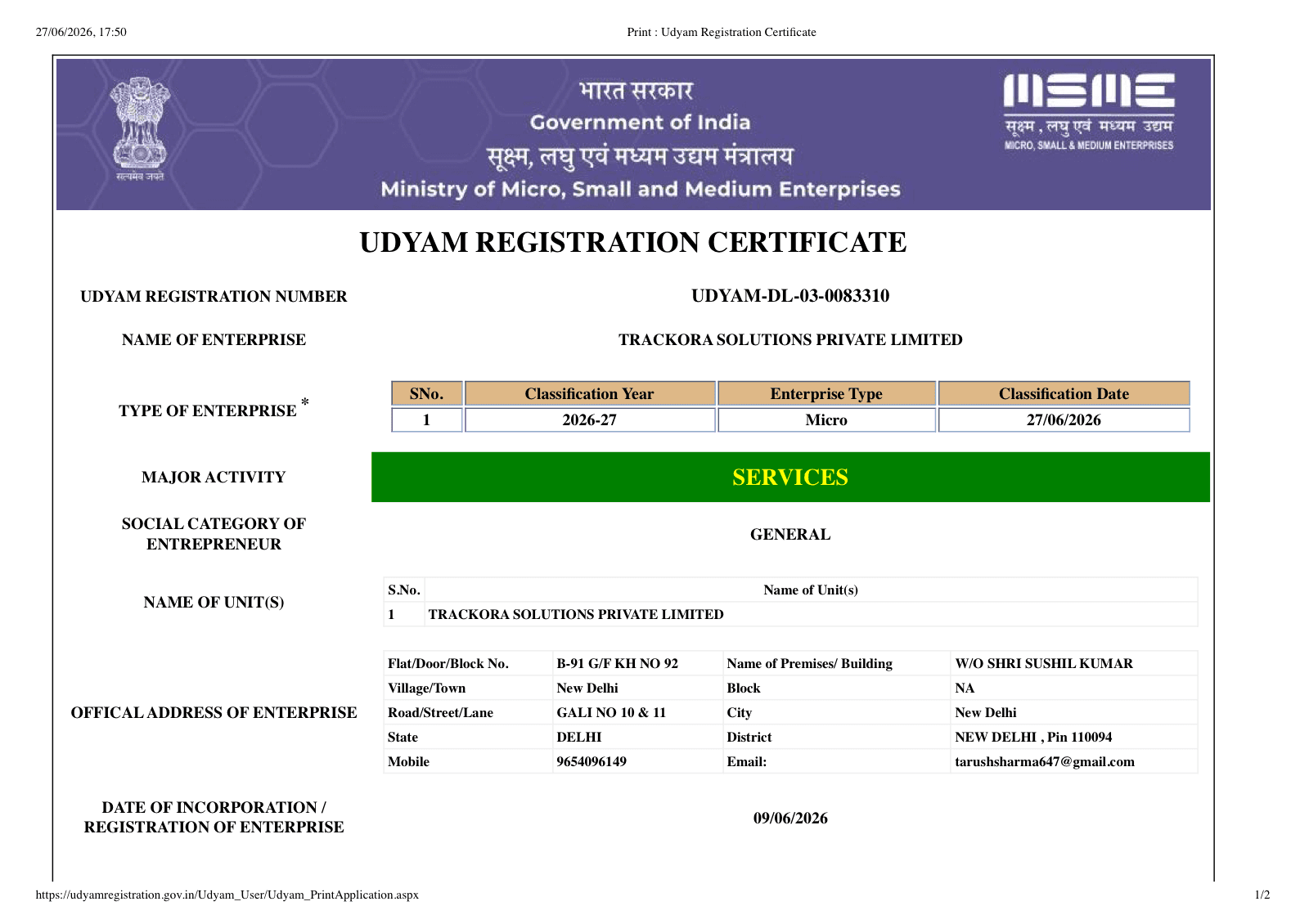The height and width of the screenshot is (924, 1309).
Task: Click the page number 1/2
Action: pyautogui.click(x=1262, y=895)
